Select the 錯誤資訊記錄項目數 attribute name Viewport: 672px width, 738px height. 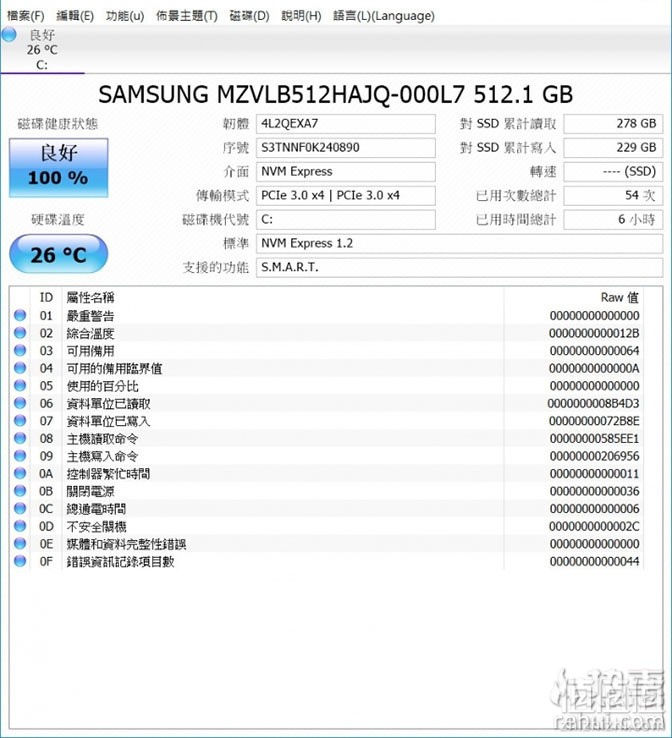coord(120,562)
